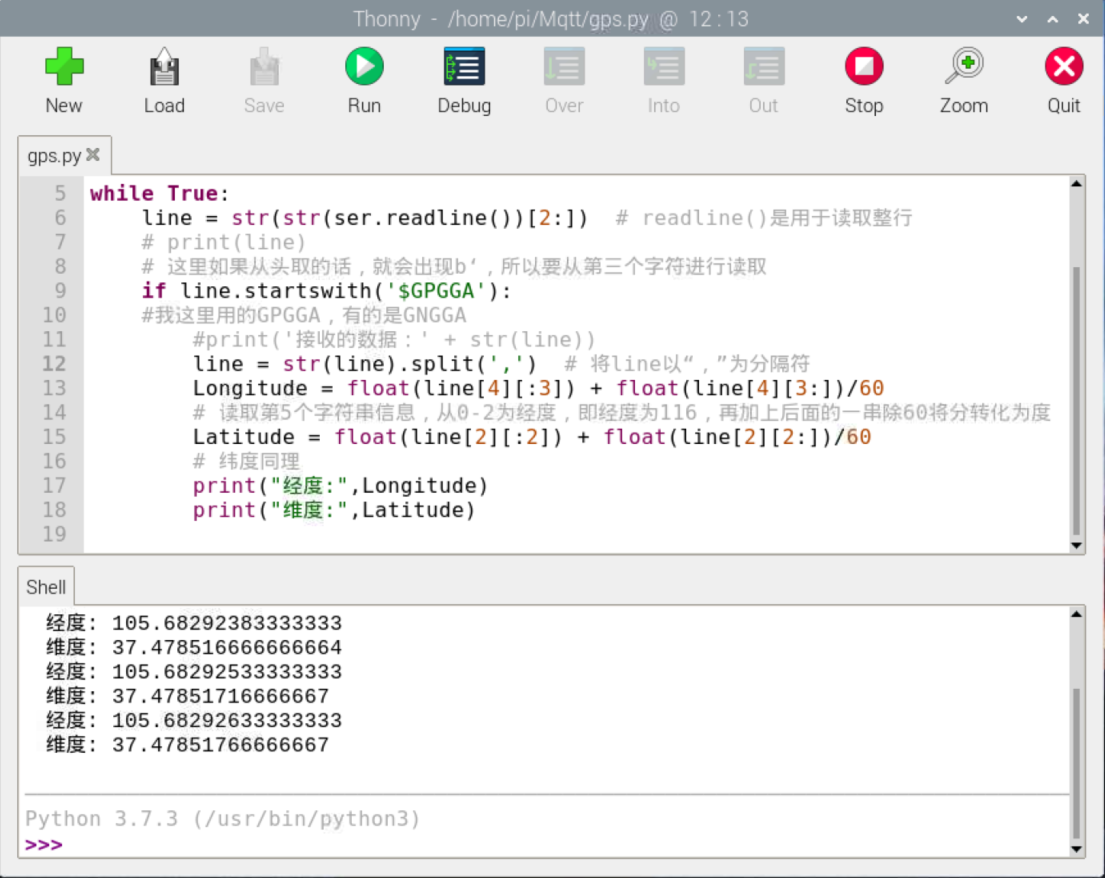
Task: Run the current script
Action: point(364,68)
